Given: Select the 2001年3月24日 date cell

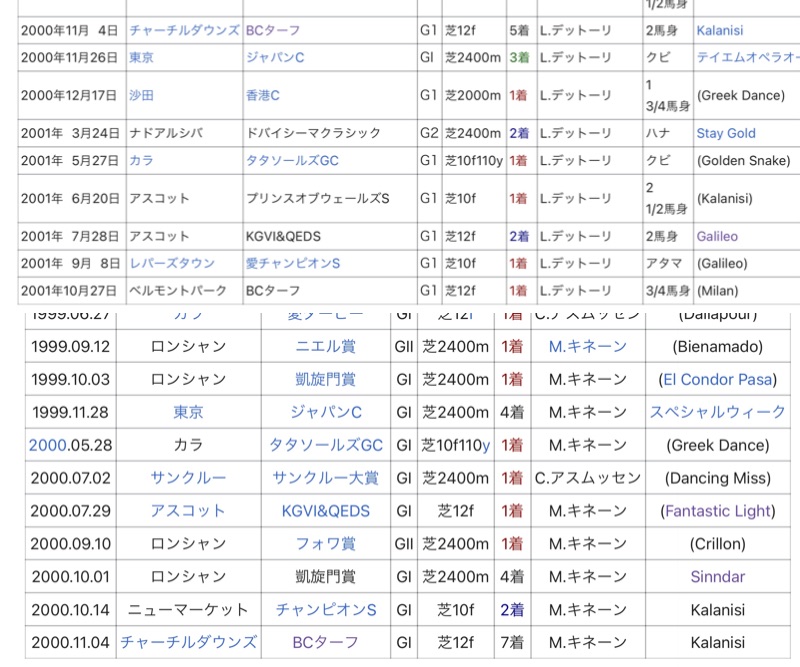Looking at the screenshot, I should click(x=72, y=133).
